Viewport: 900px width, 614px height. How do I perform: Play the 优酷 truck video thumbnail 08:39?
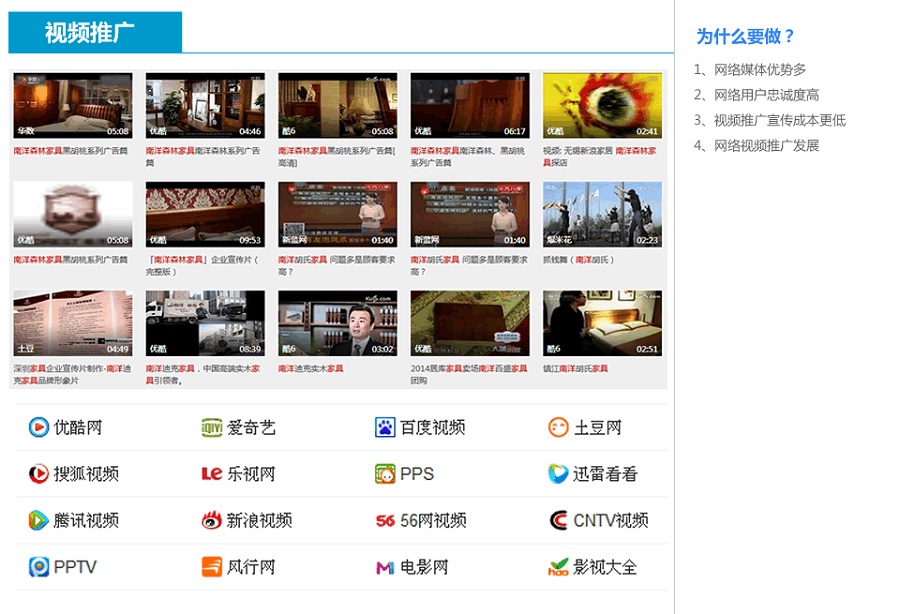[x=205, y=324]
